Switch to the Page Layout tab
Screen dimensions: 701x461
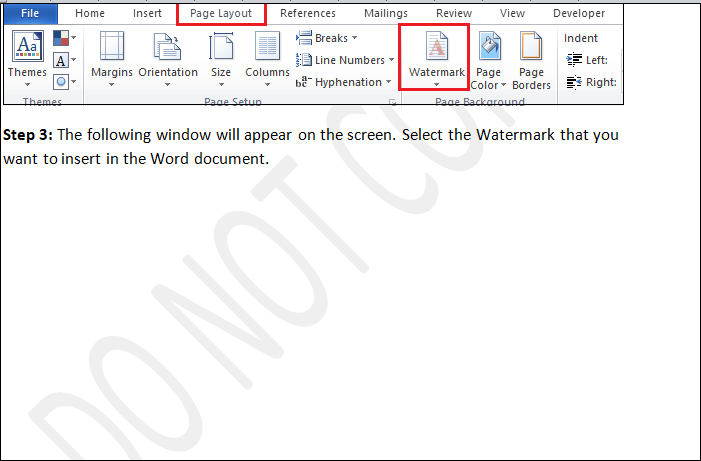tap(221, 14)
